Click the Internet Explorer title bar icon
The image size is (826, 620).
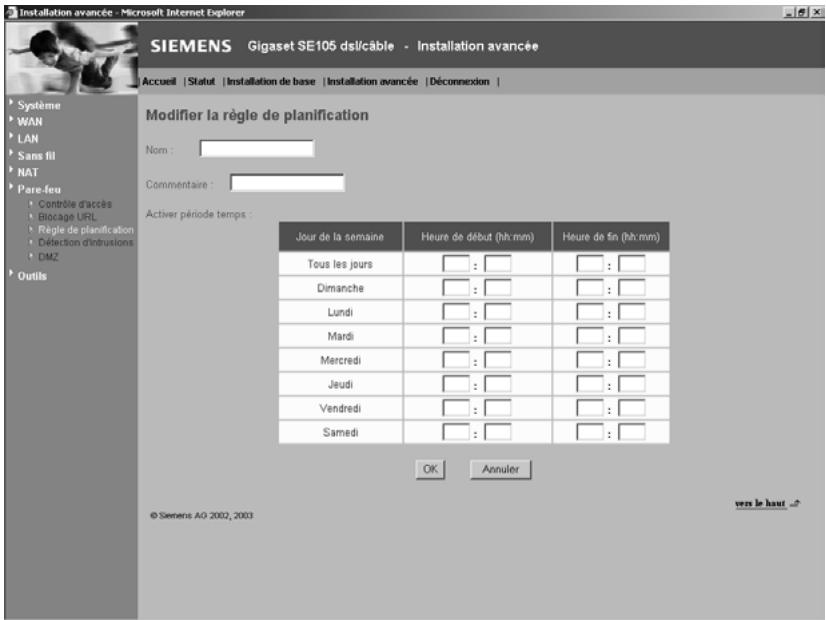(11, 12)
